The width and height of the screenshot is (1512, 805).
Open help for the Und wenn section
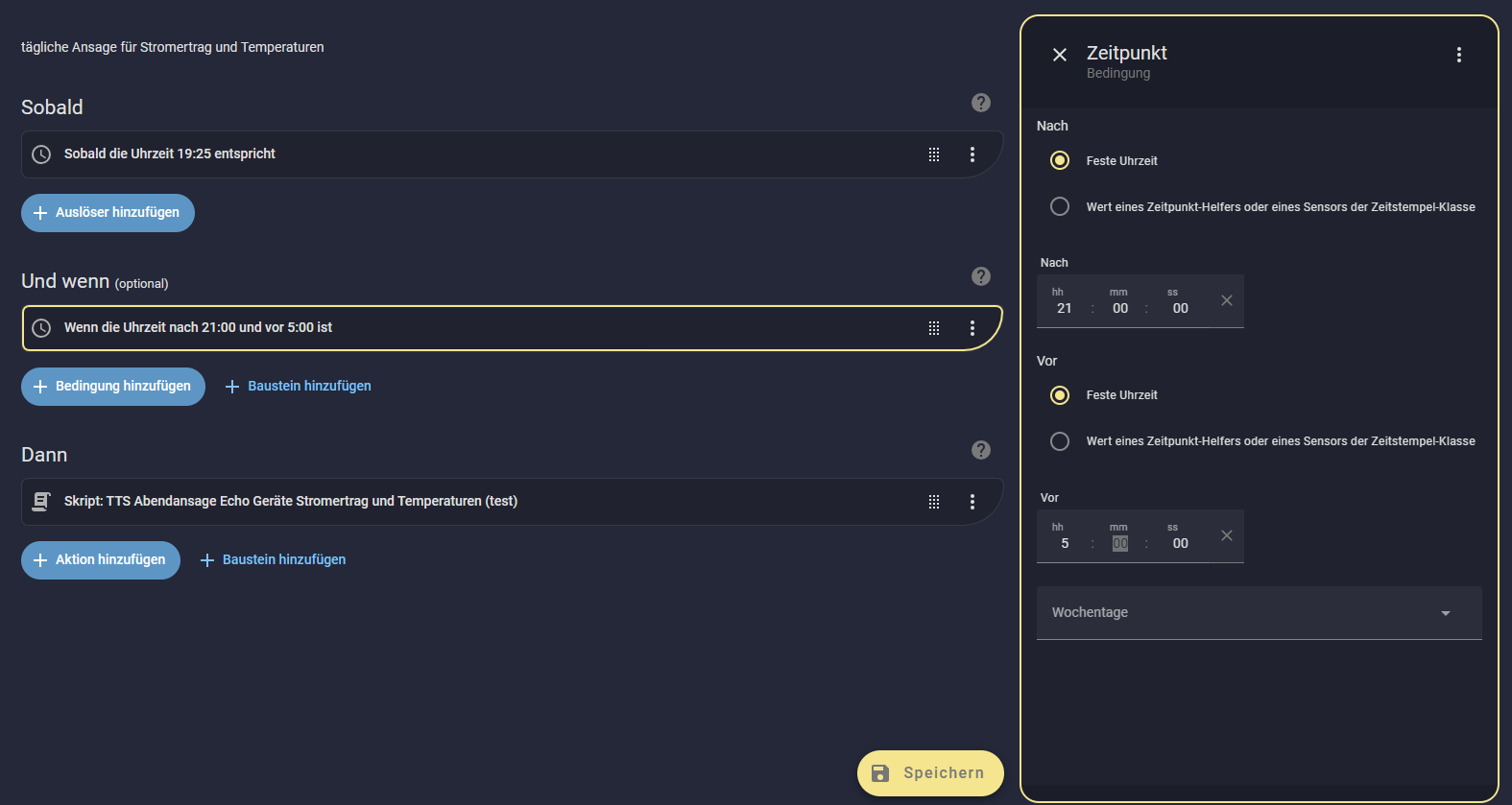980,276
